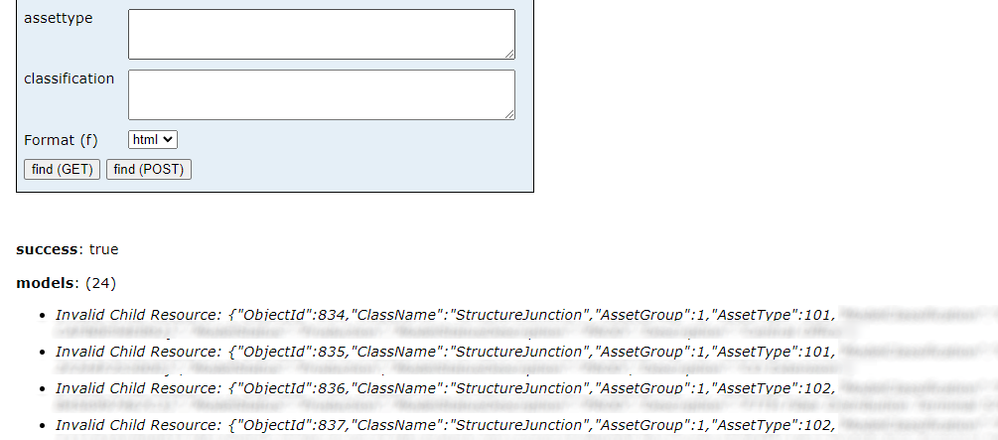
Task: Focus the classification text area
Action: coord(321,94)
